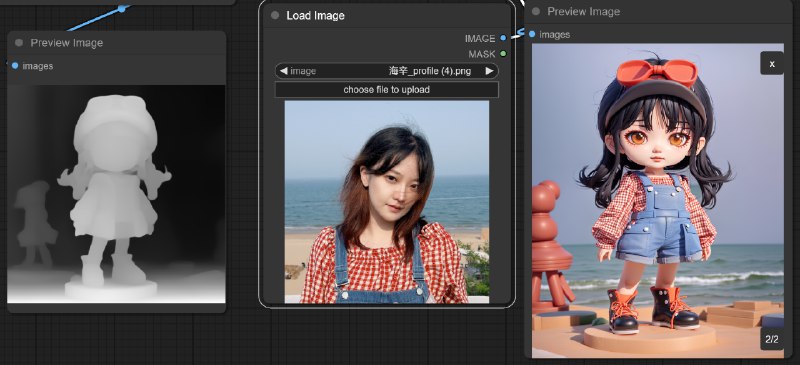Click the IMAGE output label

(x=480, y=38)
